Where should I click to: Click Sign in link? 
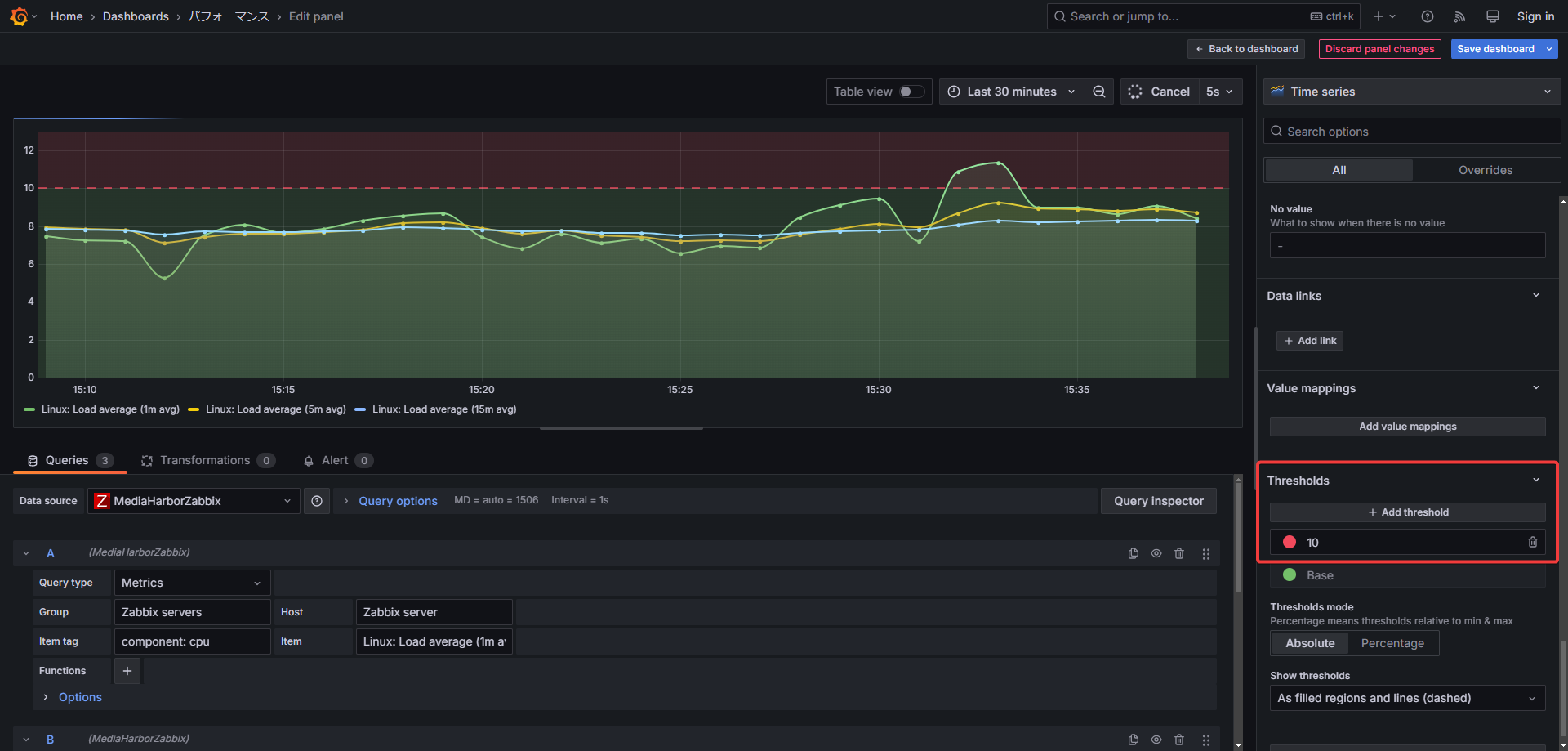tap(1535, 16)
